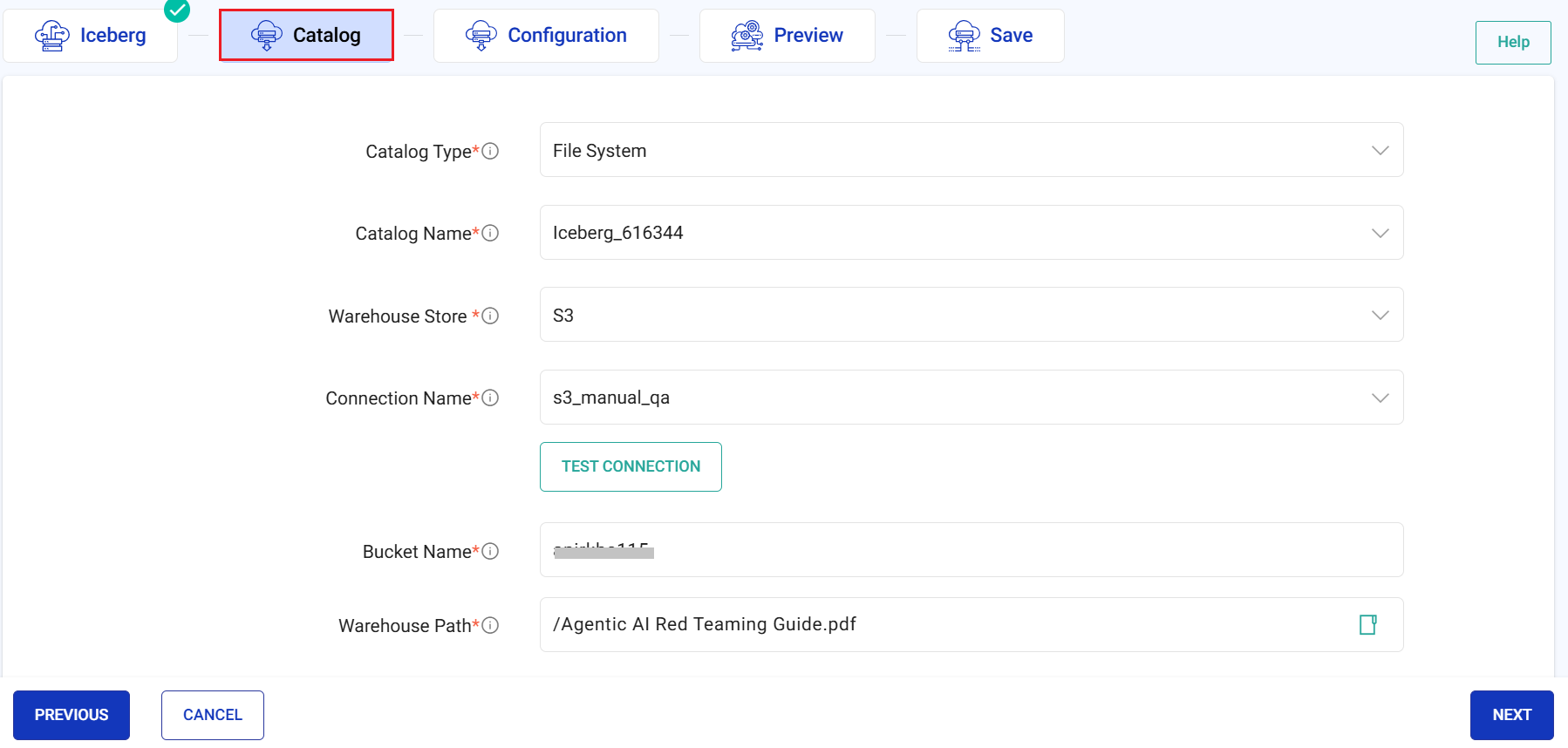The width and height of the screenshot is (1568, 748).
Task: Click the Warehouse Store info icon
Action: 490,316
